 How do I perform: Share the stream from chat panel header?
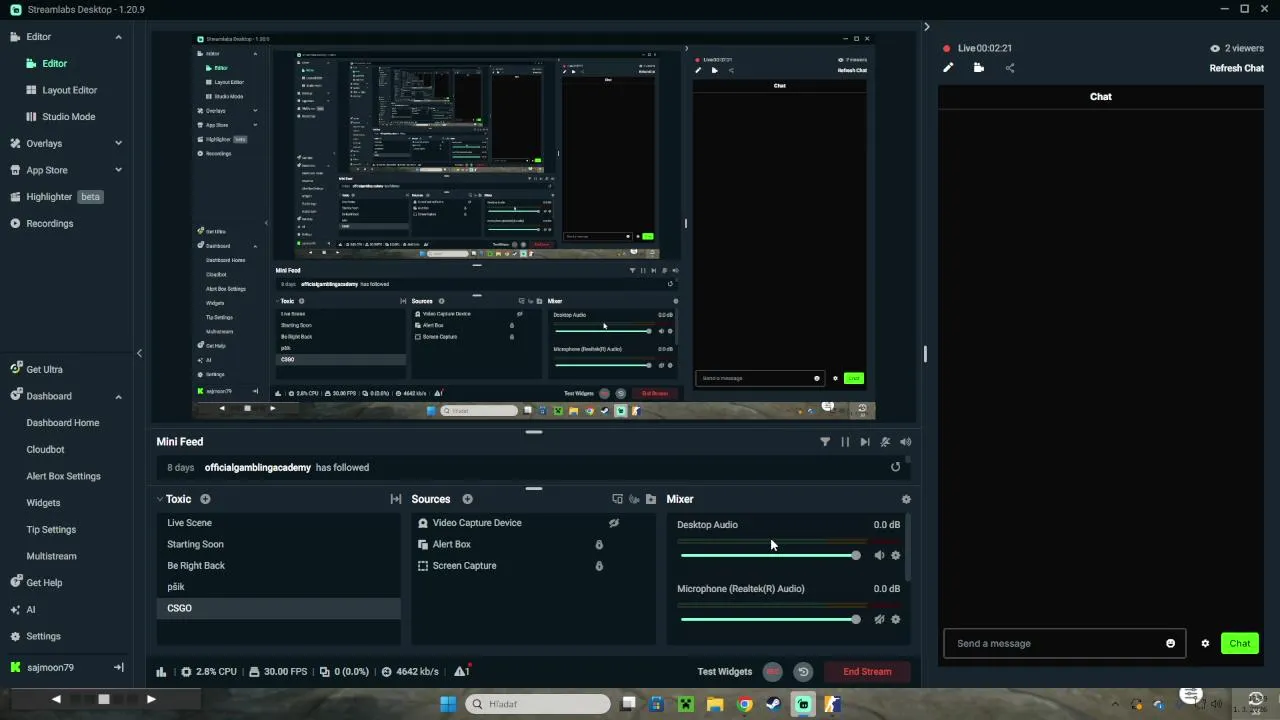click(x=1010, y=68)
